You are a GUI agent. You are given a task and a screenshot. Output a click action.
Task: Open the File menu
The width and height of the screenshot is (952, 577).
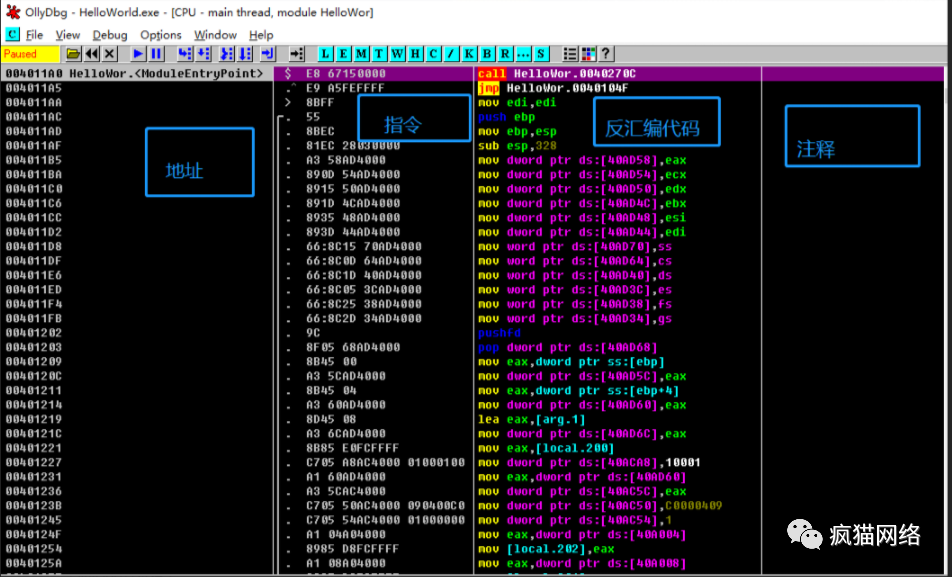[34, 35]
